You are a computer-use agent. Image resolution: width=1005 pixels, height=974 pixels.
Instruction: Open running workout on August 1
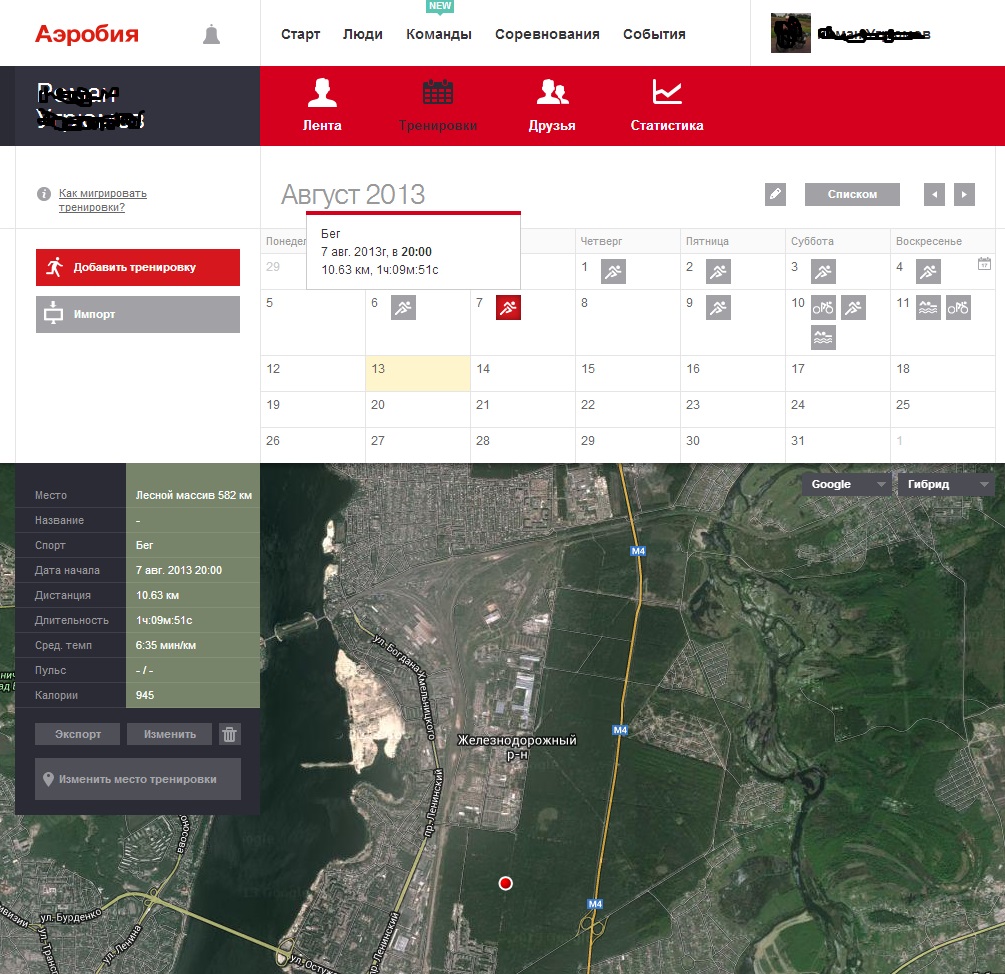click(x=613, y=272)
